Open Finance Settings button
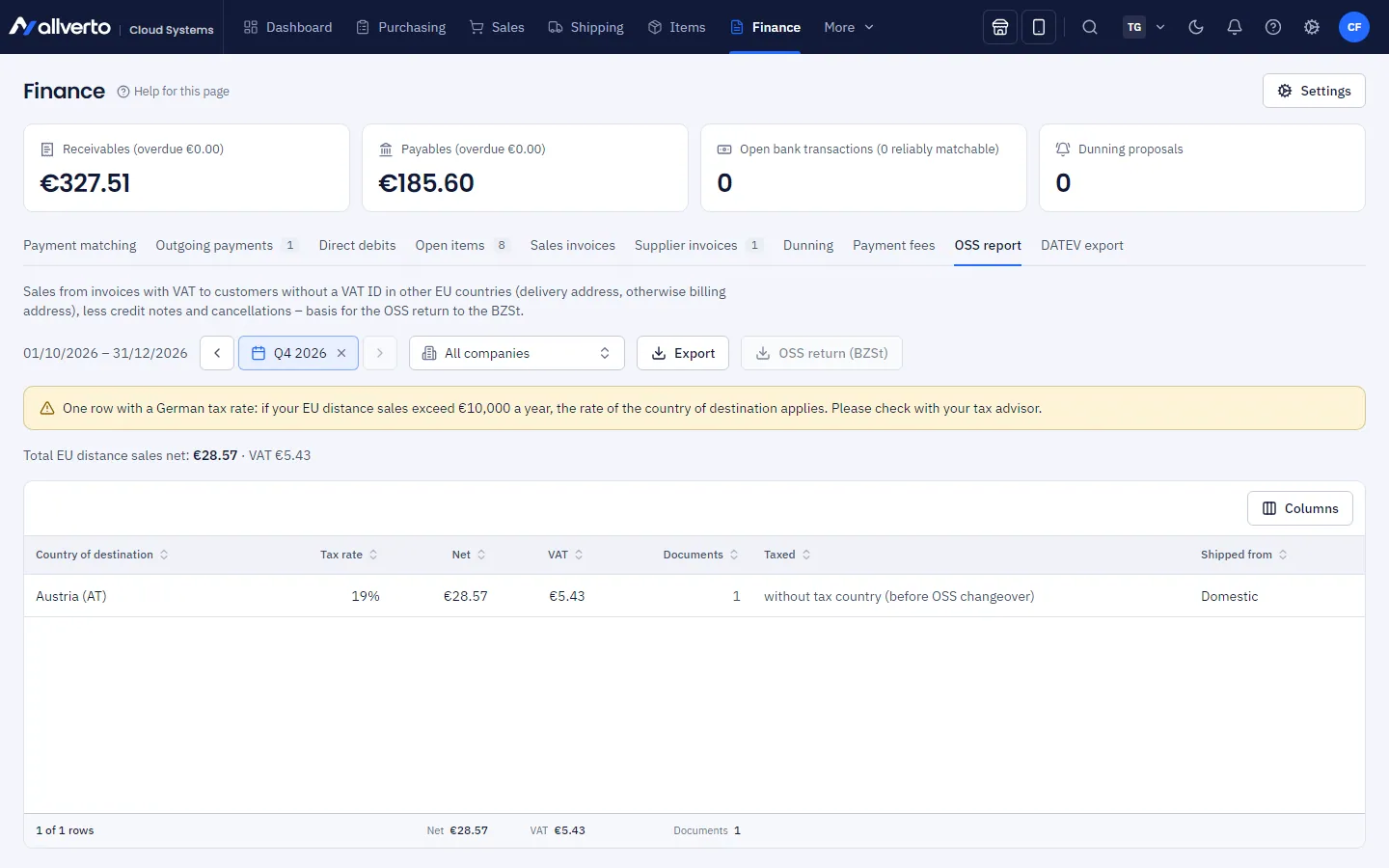 [x=1314, y=91]
